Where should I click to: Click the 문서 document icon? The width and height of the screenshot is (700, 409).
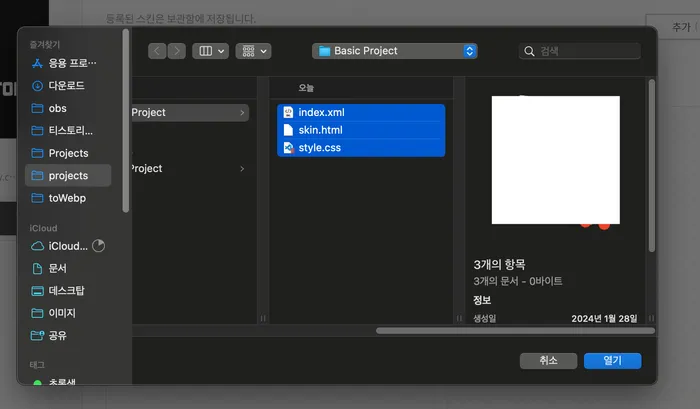click(37, 268)
